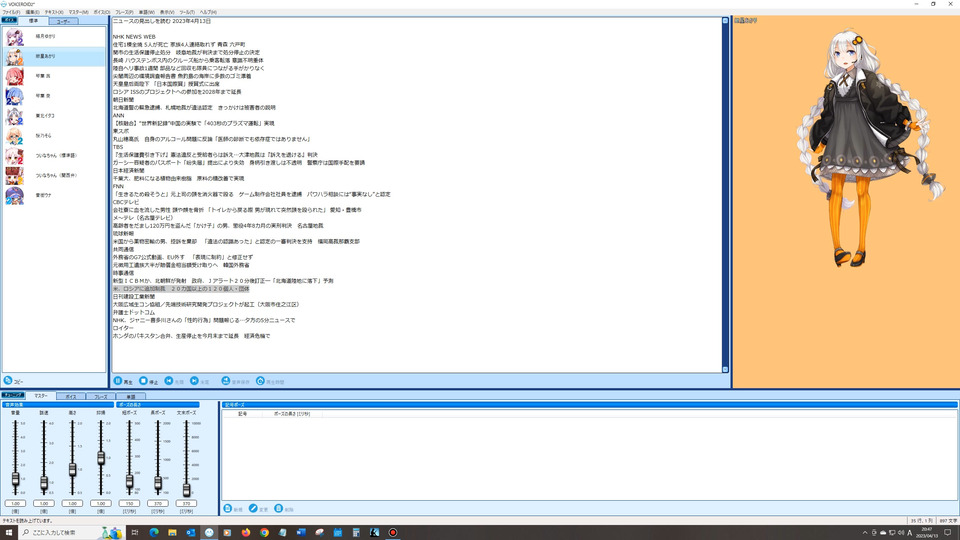
Task: Open the テキスト menu
Action: click(x=54, y=12)
